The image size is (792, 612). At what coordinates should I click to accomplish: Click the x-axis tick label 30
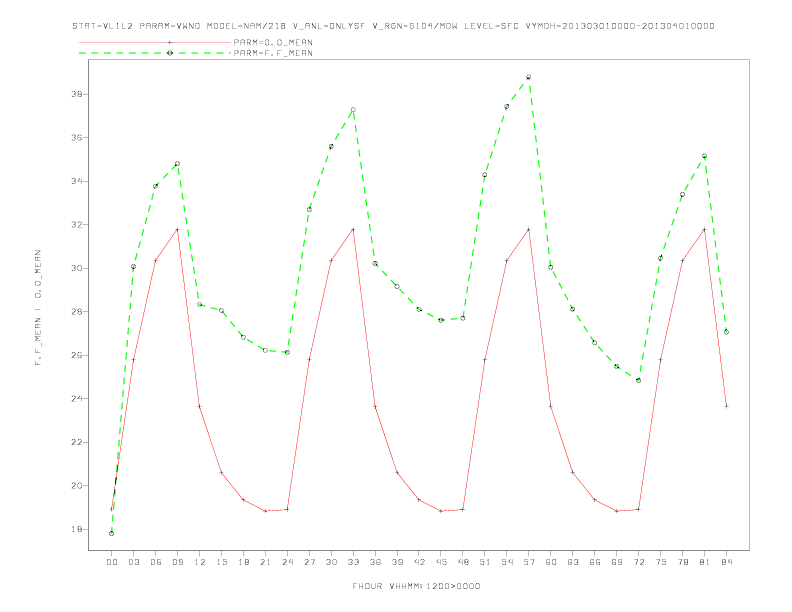tap(331, 562)
